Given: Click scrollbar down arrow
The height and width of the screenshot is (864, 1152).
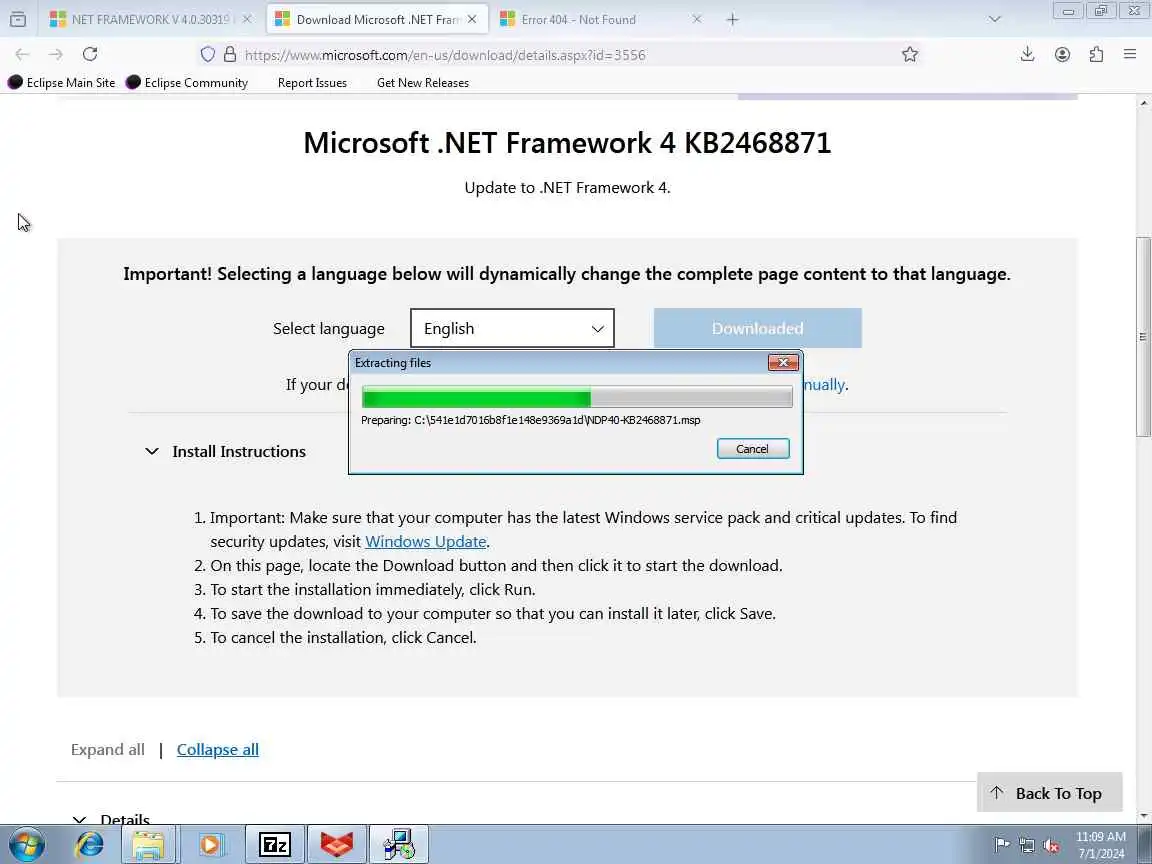Looking at the screenshot, I should 1144,816.
